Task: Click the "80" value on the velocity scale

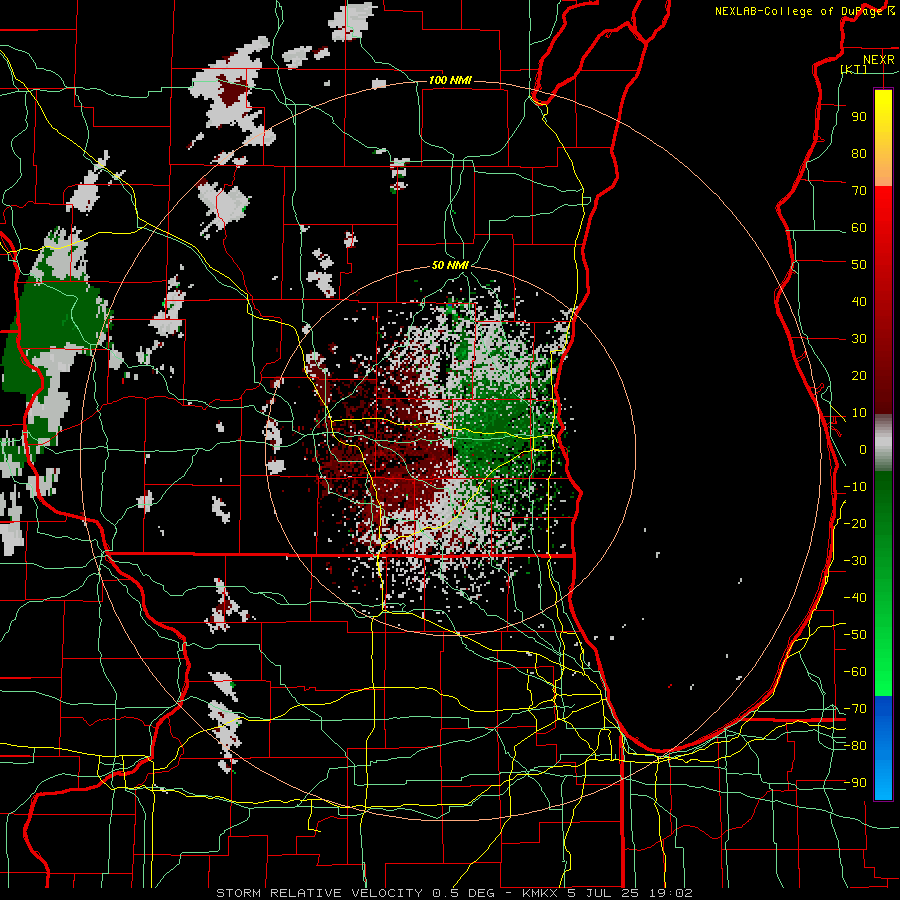Action: coord(859,153)
